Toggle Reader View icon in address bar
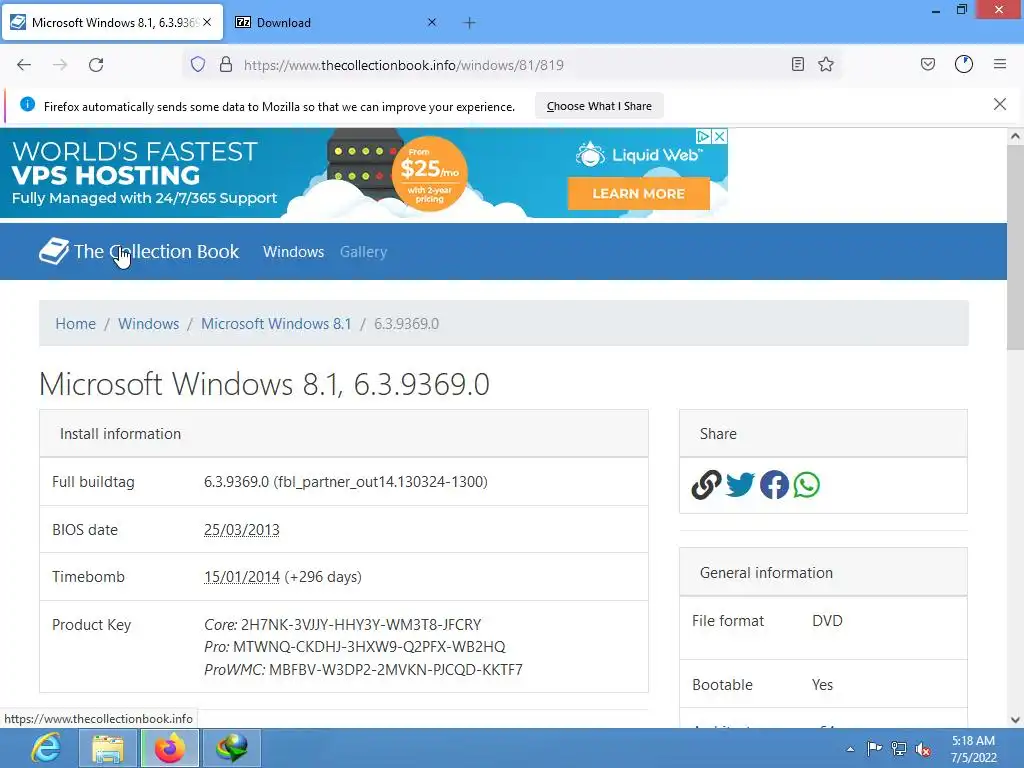The height and width of the screenshot is (768, 1024). (797, 64)
